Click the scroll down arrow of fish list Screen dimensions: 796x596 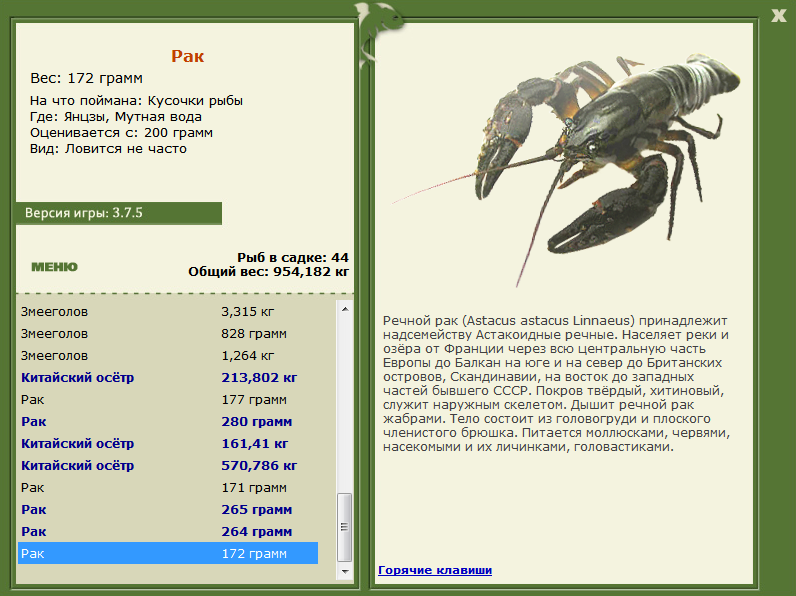click(x=345, y=571)
